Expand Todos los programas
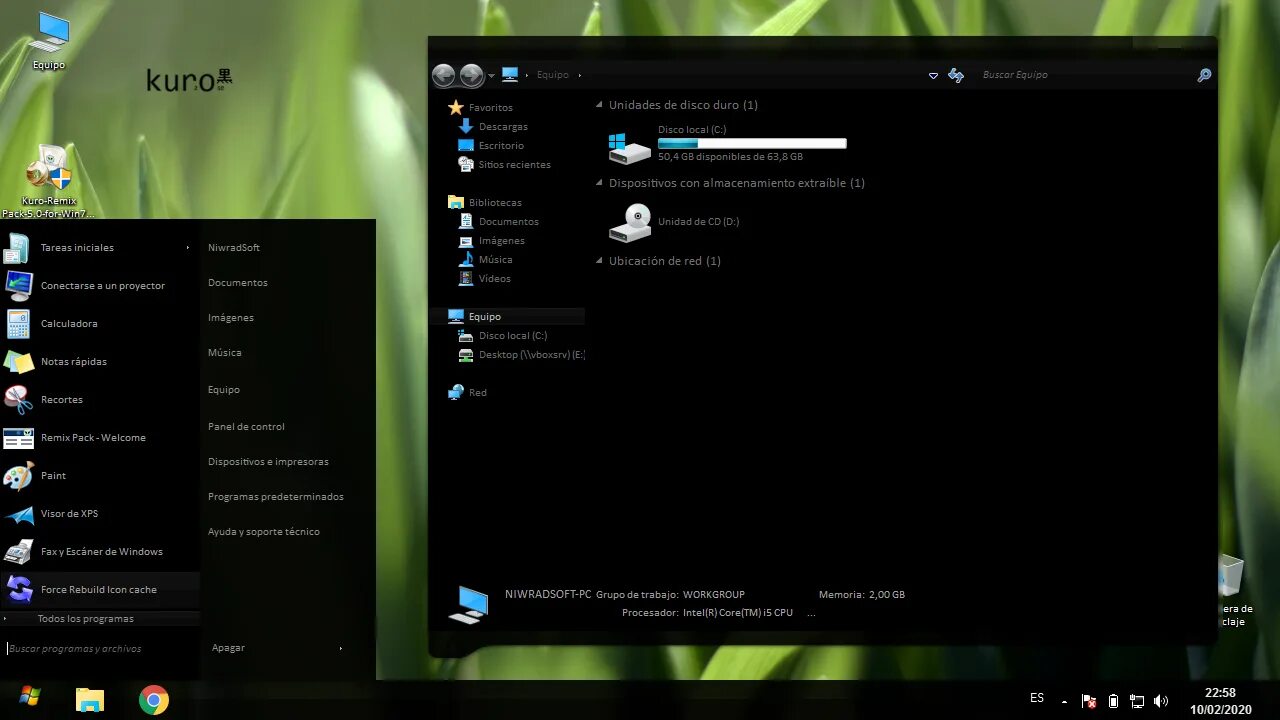1280x720 pixels. 100,618
